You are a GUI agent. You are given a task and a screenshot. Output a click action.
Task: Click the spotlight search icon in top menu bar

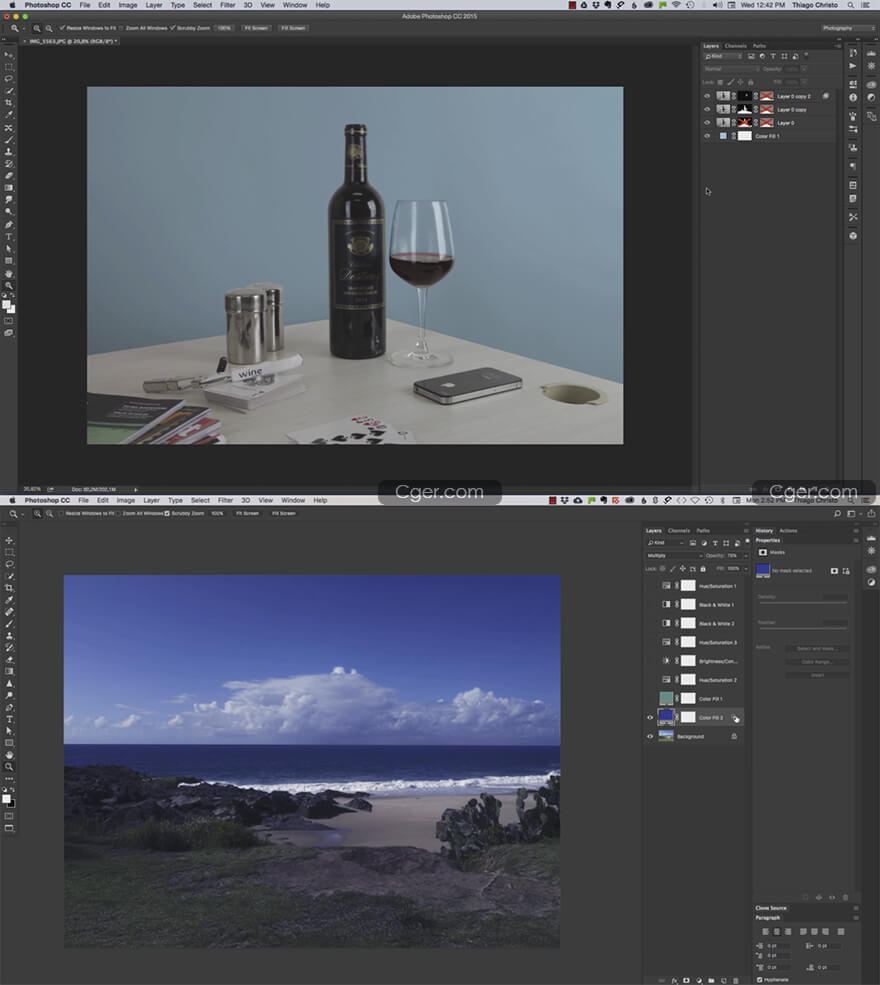[x=850, y=5]
